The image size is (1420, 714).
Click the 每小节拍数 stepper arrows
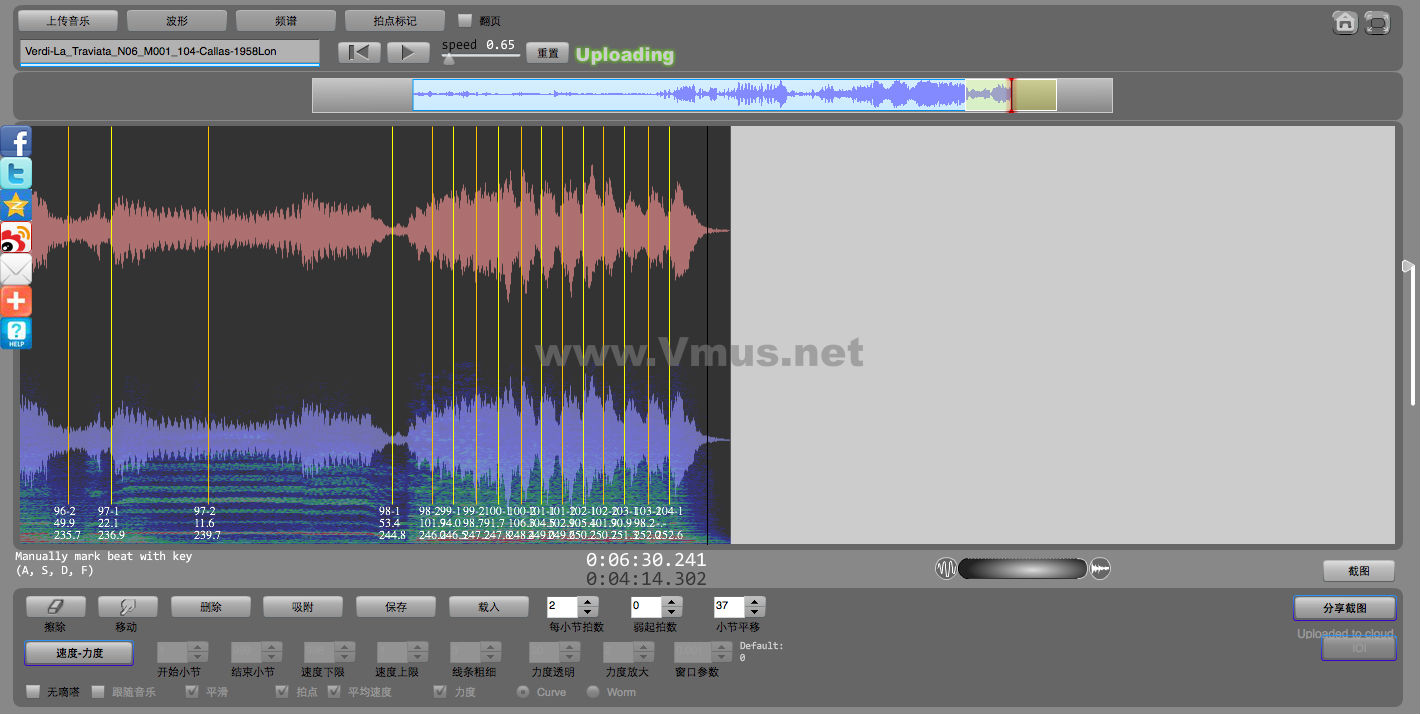coord(589,606)
